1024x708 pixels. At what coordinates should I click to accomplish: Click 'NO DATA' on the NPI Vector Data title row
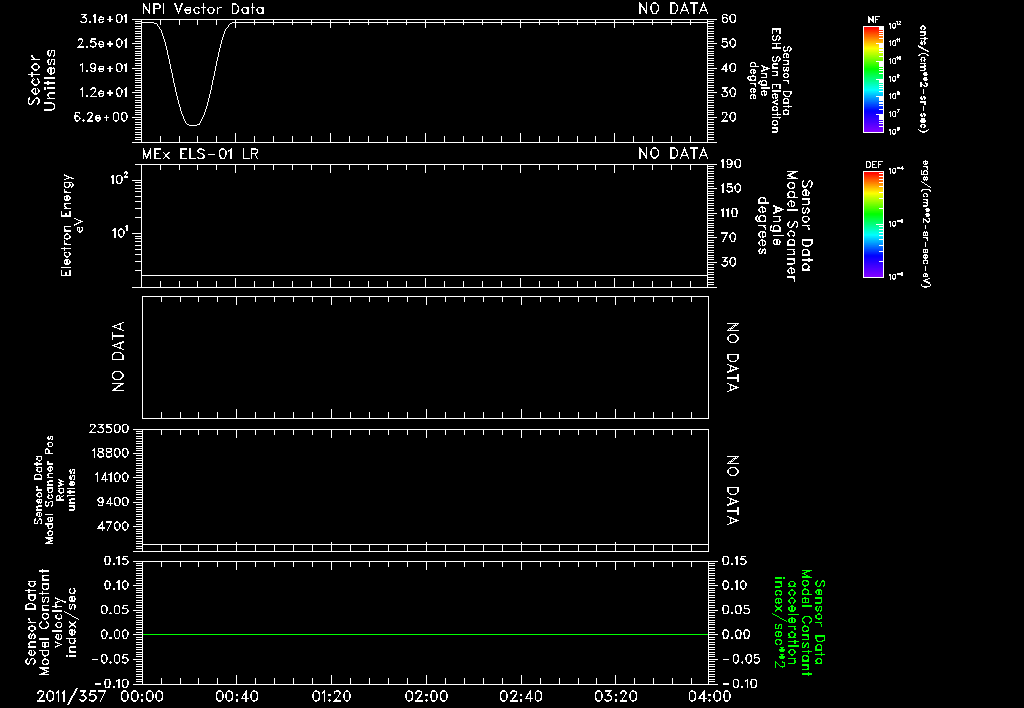point(673,9)
